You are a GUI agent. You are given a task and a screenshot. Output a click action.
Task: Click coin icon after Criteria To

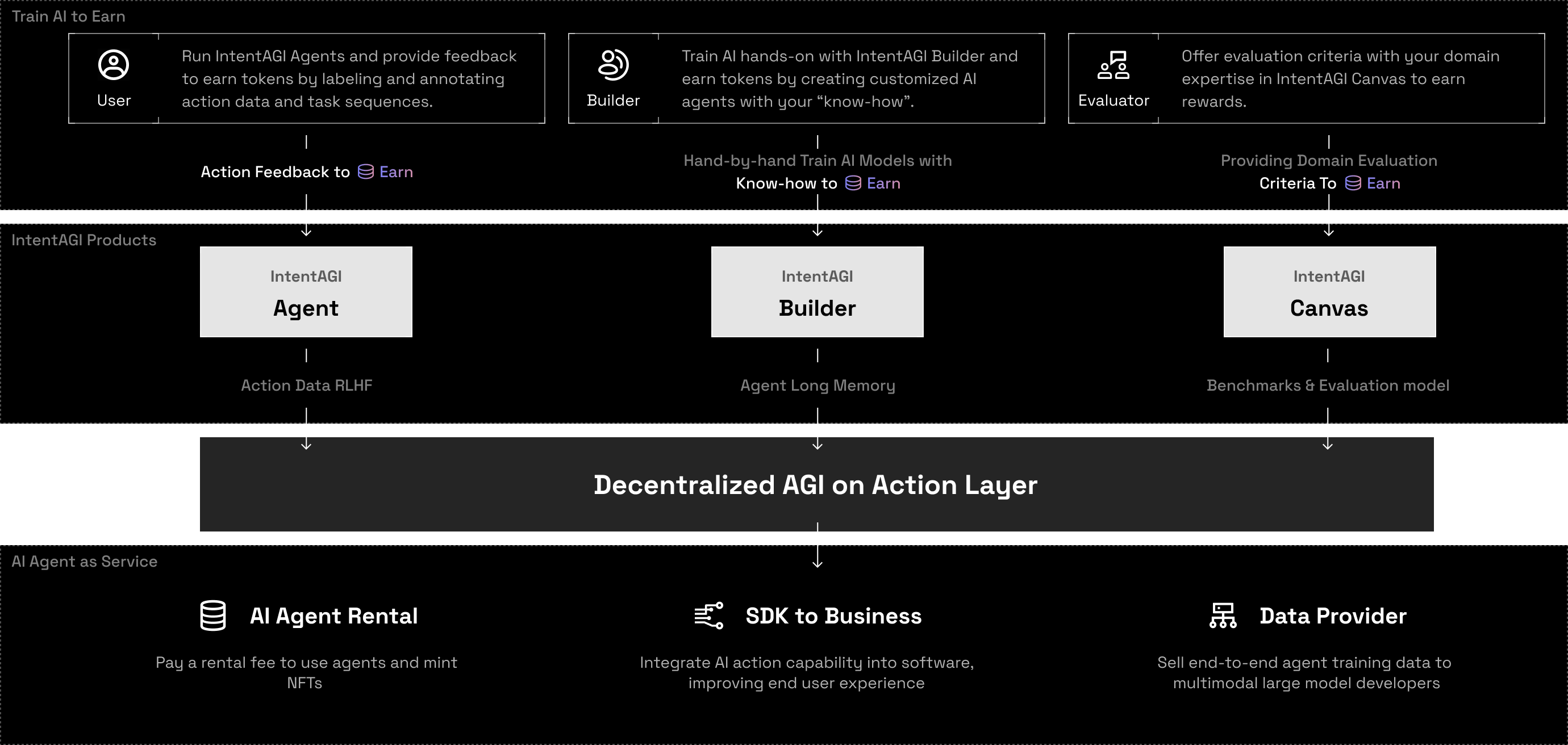(x=1353, y=183)
